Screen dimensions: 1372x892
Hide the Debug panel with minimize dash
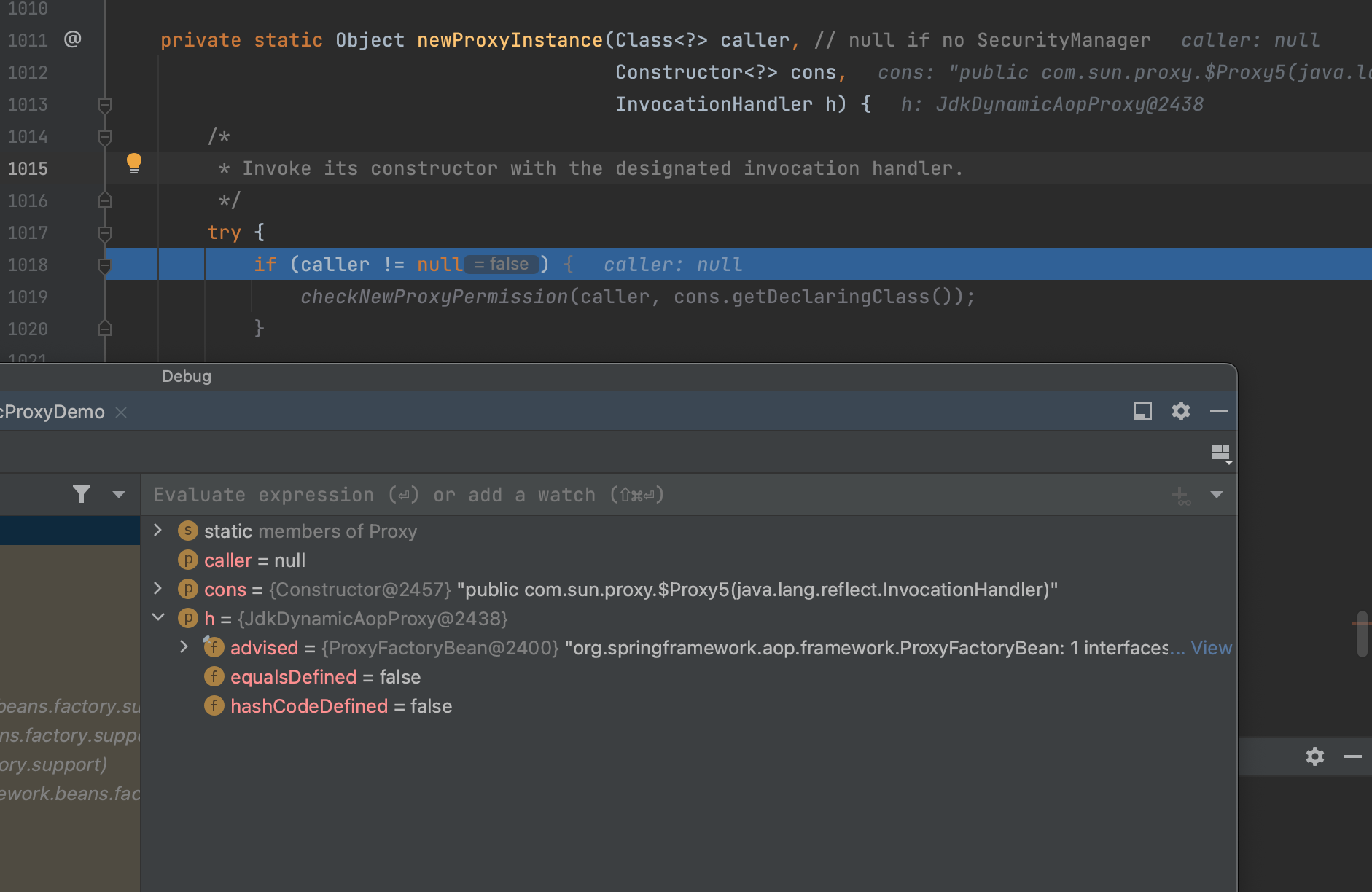pos(1218,411)
